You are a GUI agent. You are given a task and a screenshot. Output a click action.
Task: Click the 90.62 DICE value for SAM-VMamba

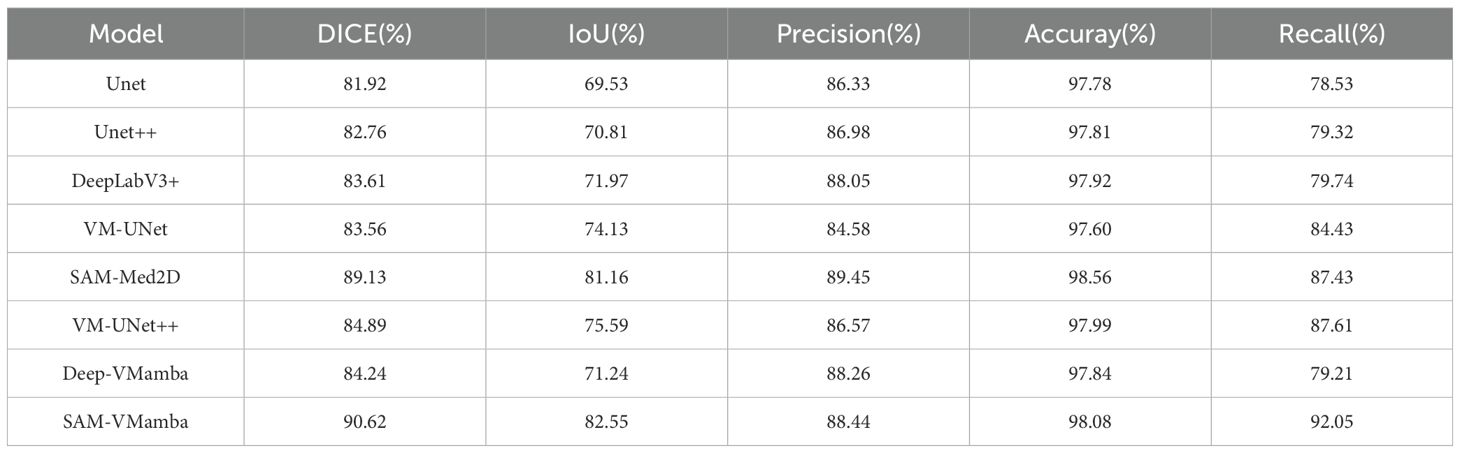[364, 422]
